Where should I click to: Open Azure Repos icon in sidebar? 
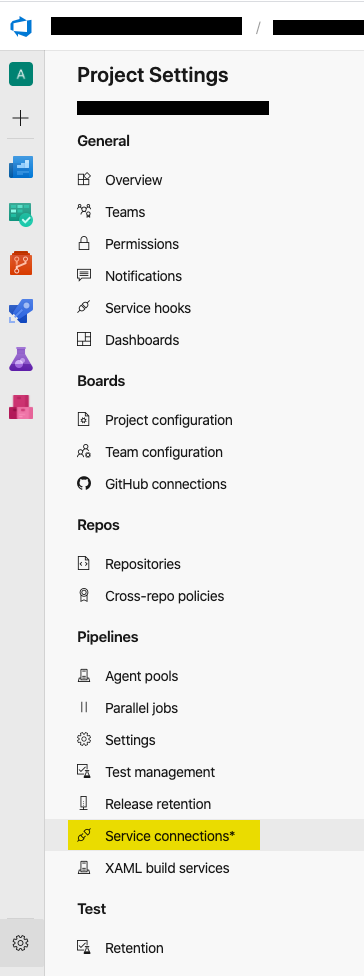(21, 263)
